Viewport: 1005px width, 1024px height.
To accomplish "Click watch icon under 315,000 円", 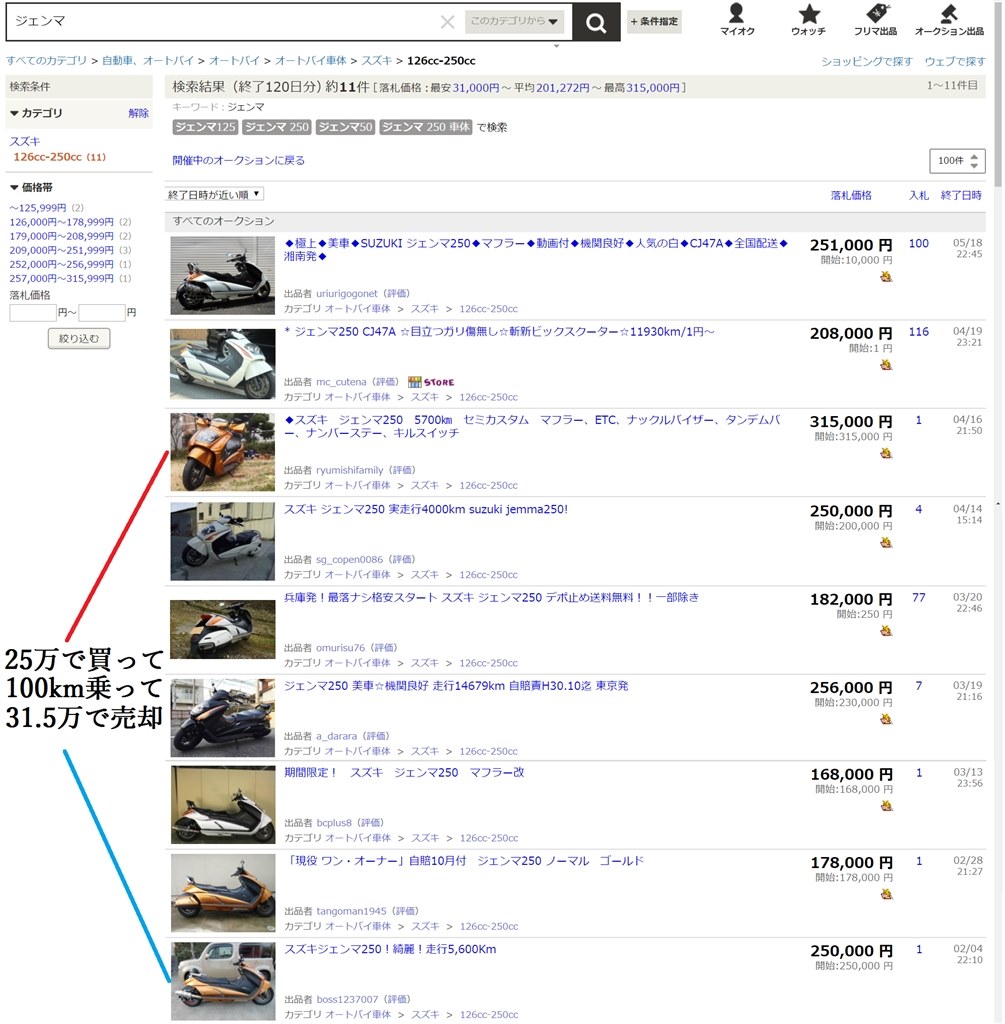I will click(885, 453).
